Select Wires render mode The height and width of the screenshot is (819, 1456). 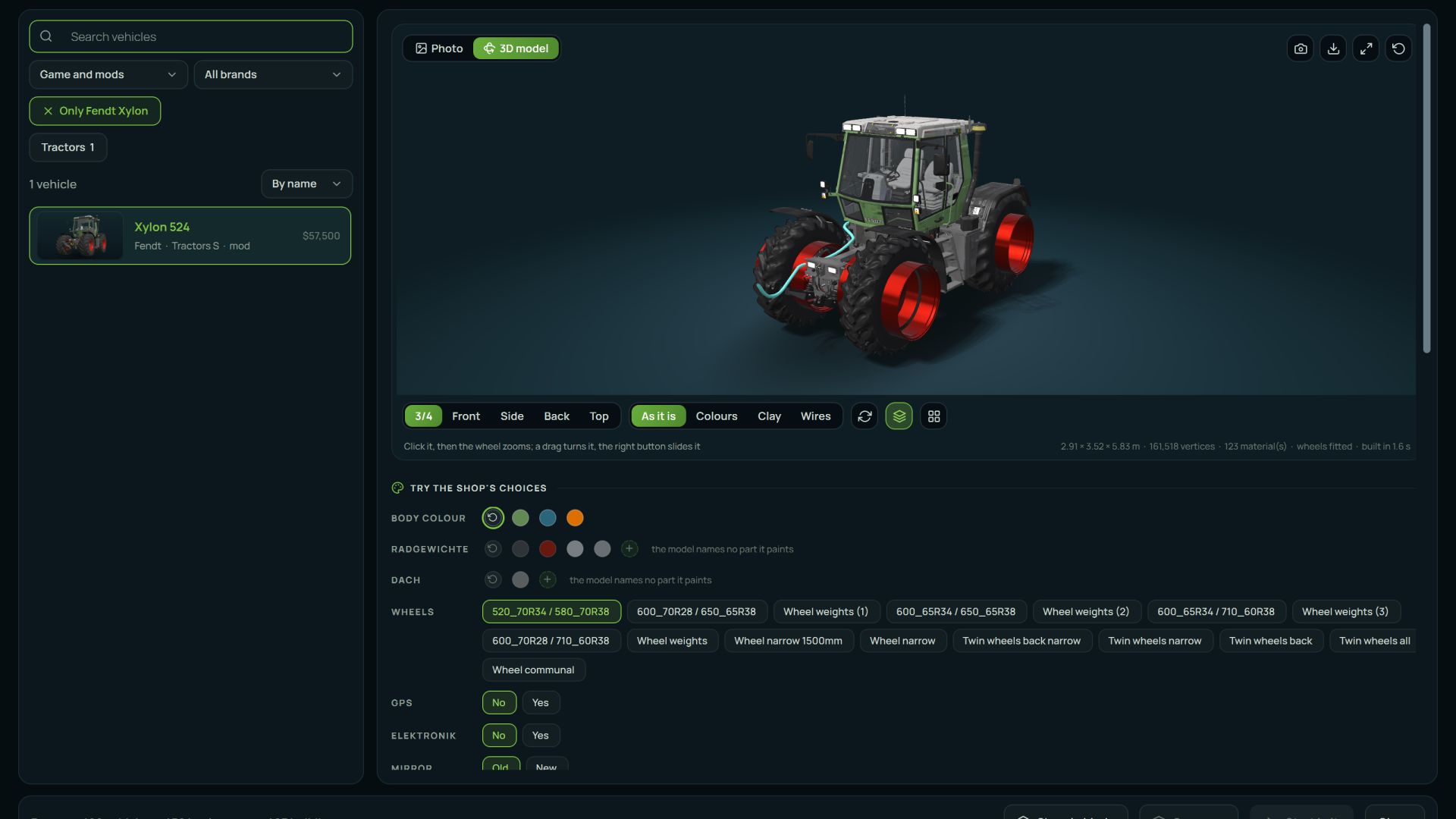(x=816, y=416)
